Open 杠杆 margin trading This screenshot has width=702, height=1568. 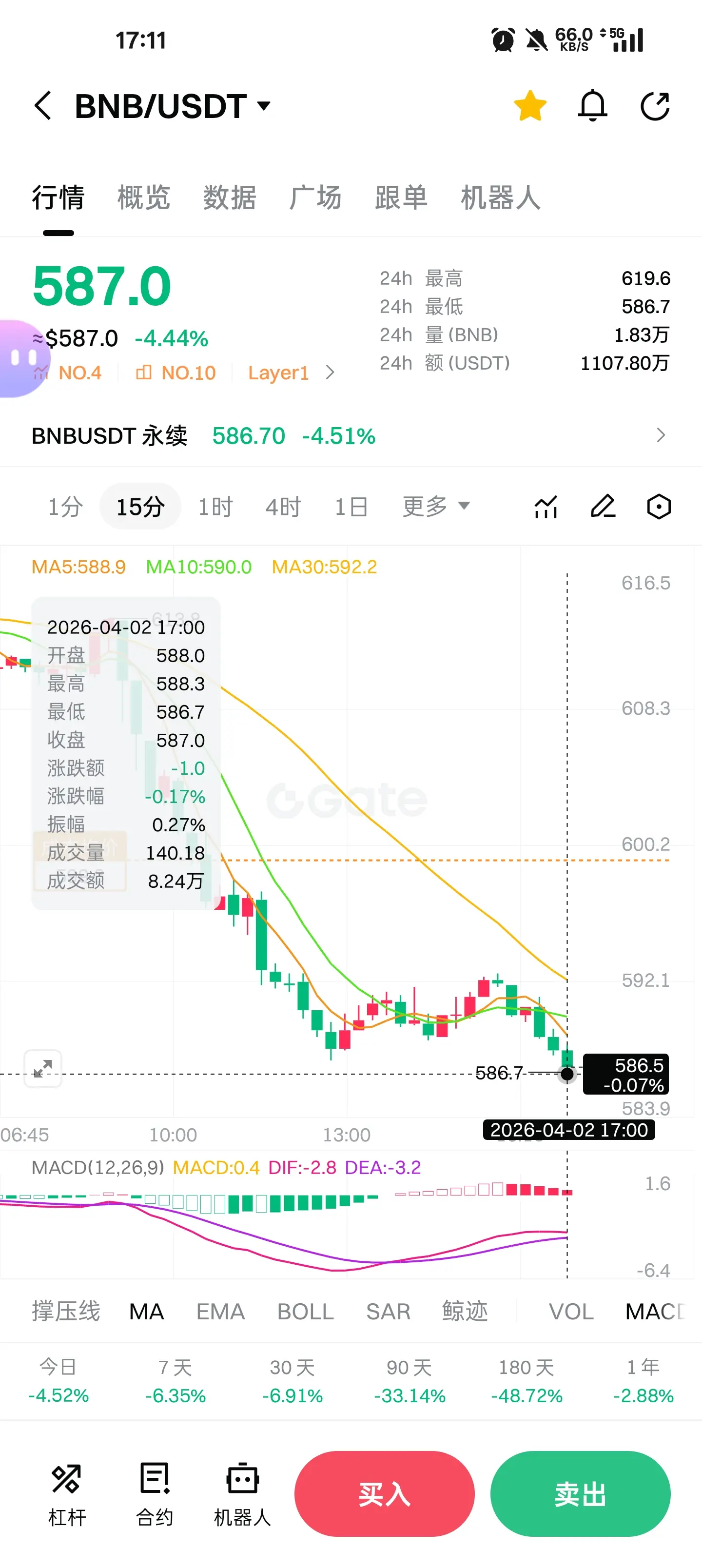coord(67,1494)
